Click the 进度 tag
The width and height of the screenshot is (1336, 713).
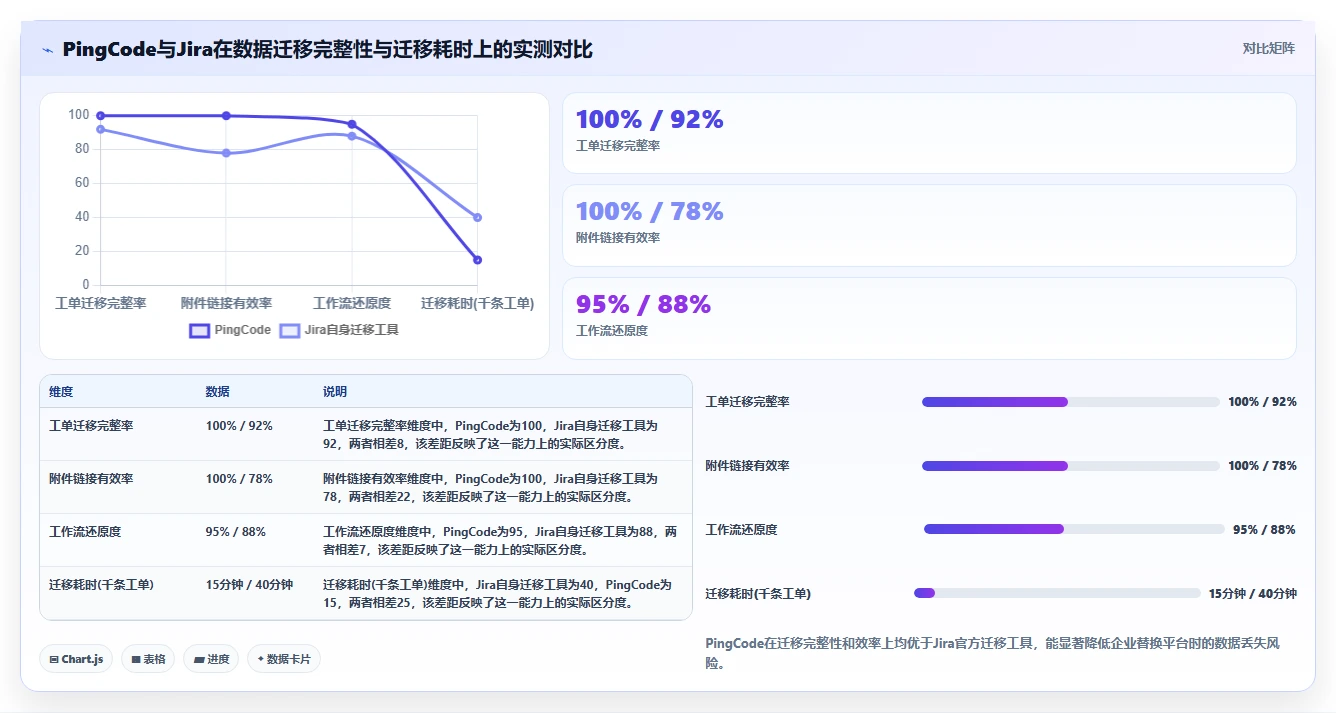point(211,659)
